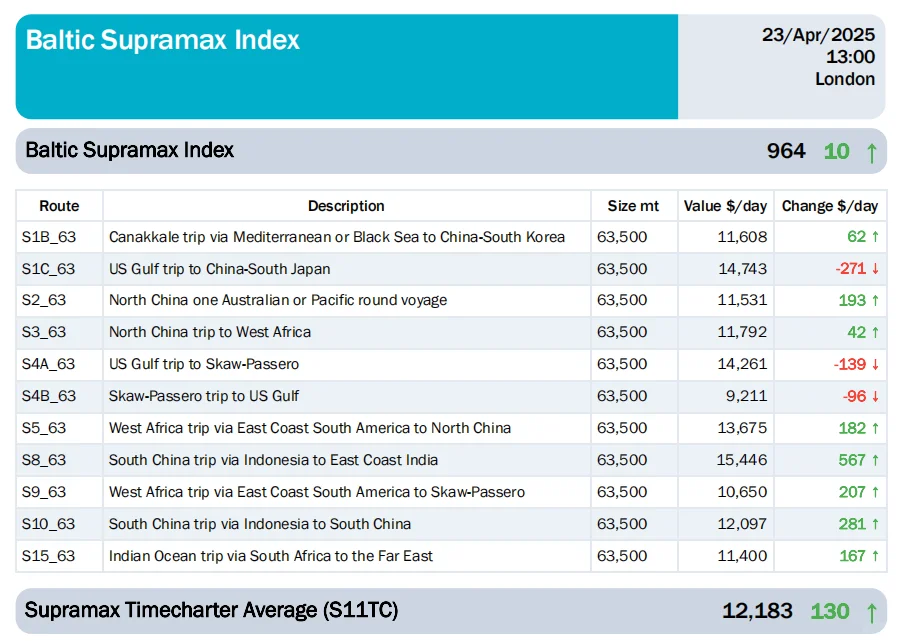The image size is (900, 644).
Task: Click size '63,500' in S9_63 row
Action: (x=622, y=492)
